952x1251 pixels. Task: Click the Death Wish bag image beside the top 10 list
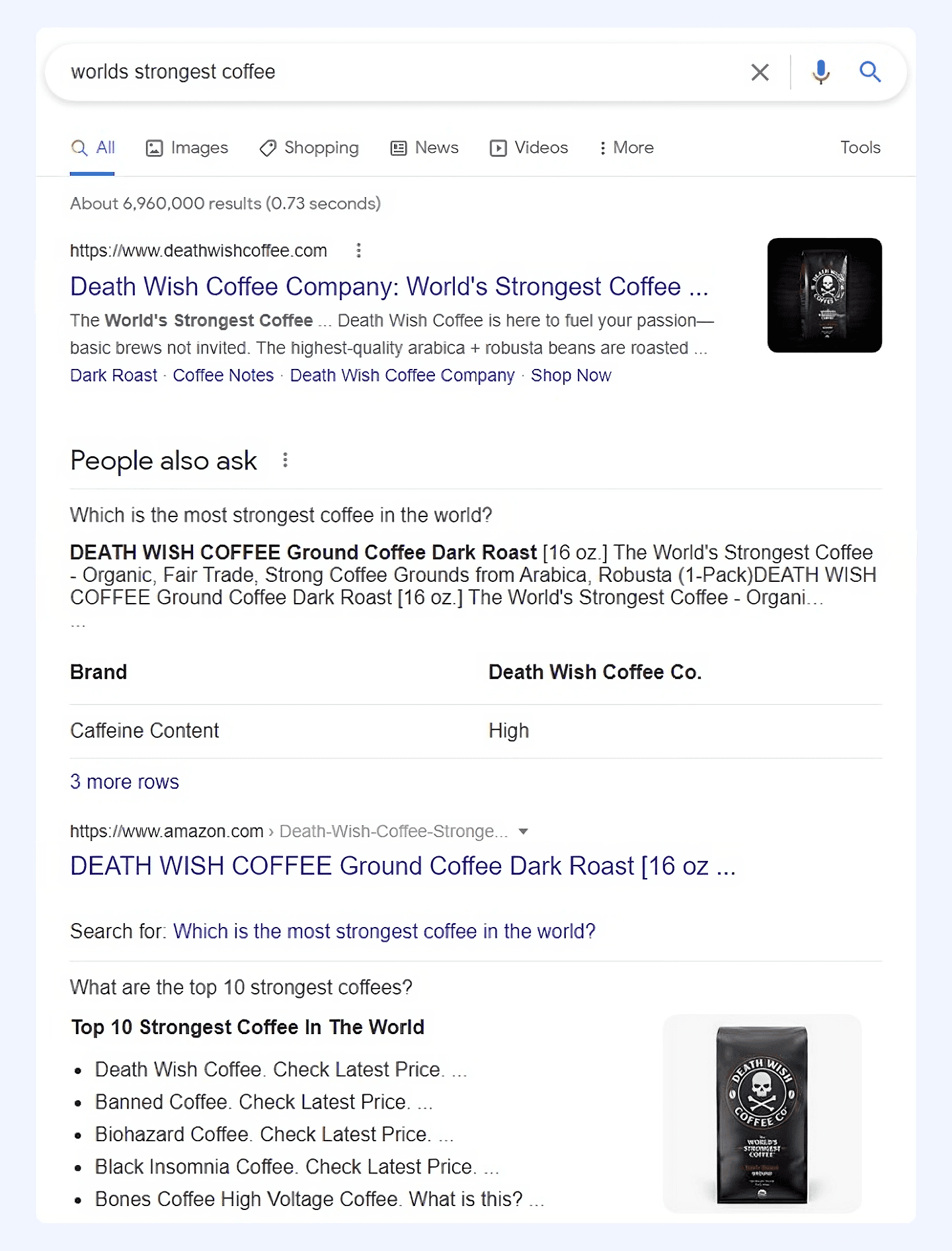click(x=762, y=1113)
